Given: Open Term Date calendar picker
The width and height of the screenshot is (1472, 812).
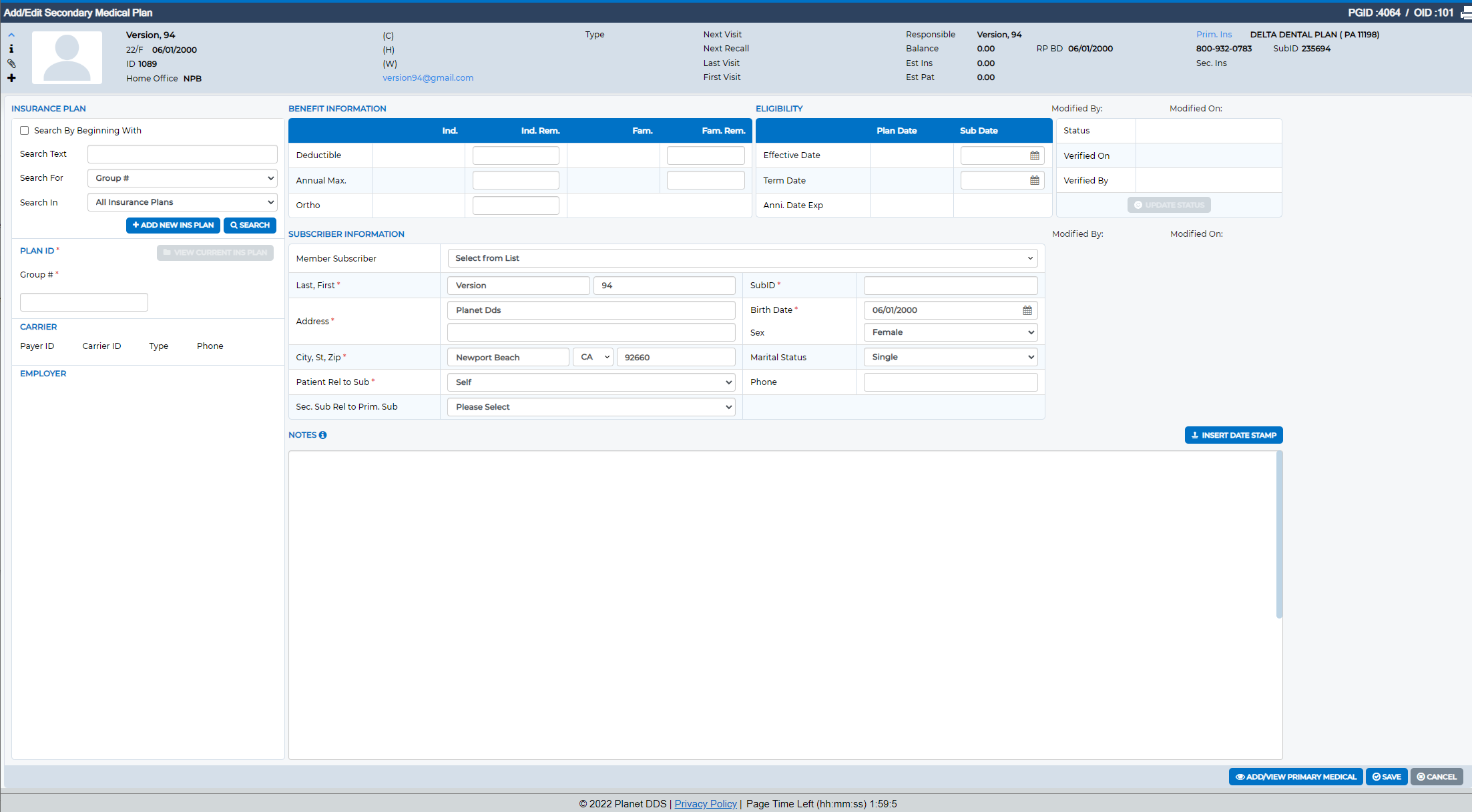Looking at the screenshot, I should coord(1035,180).
